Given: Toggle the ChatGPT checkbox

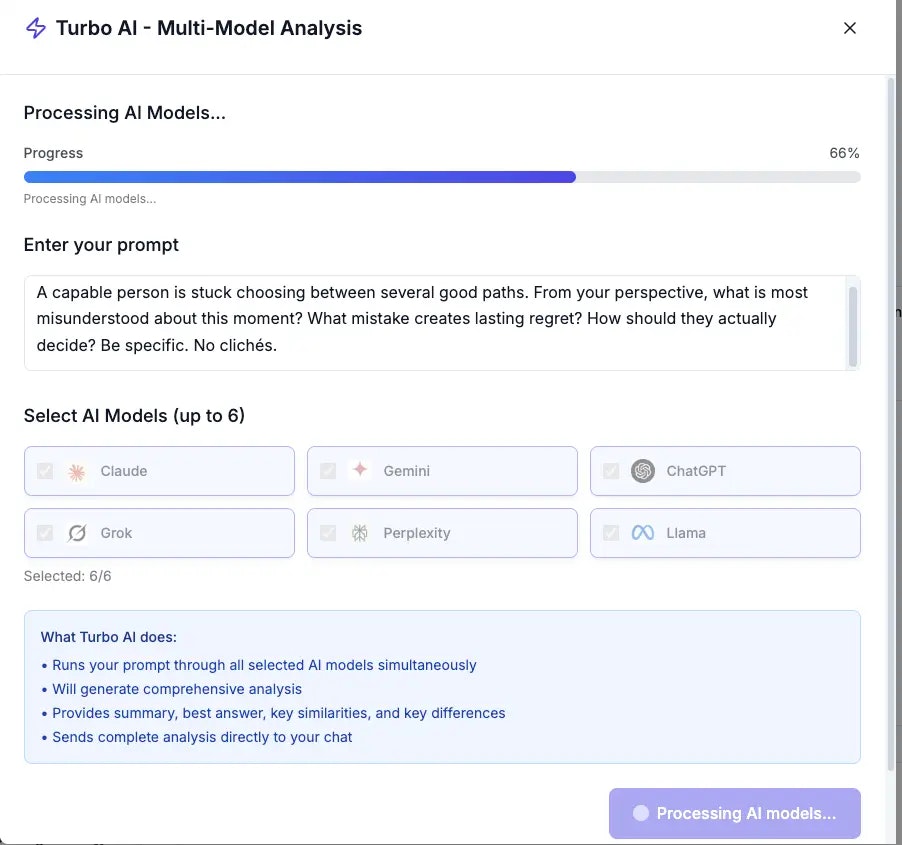Looking at the screenshot, I should tap(611, 471).
